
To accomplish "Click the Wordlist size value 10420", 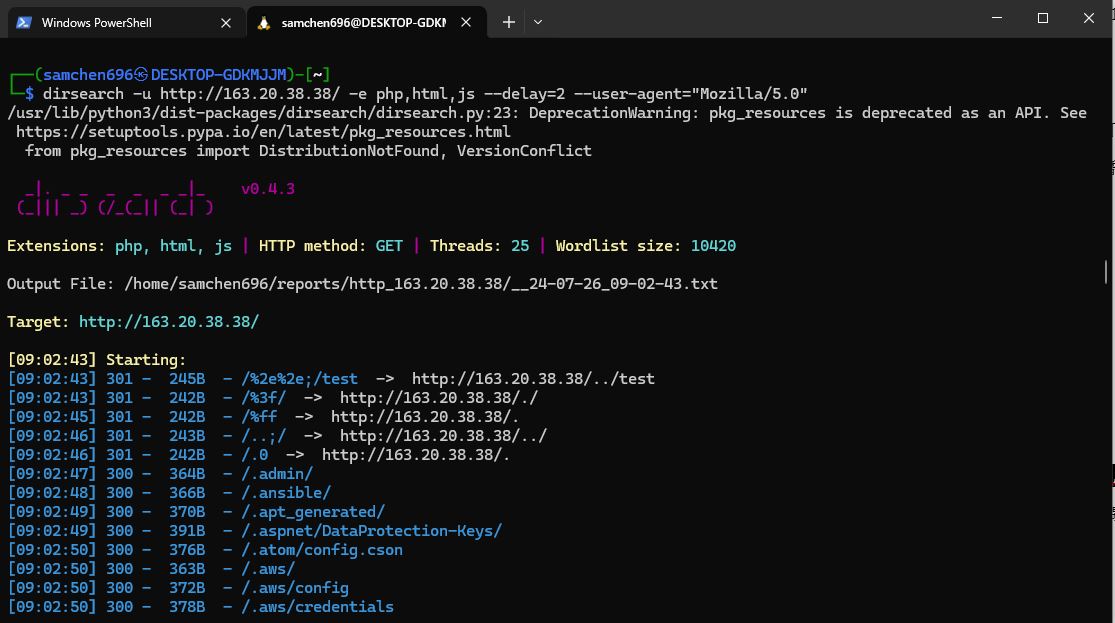I will tap(713, 245).
